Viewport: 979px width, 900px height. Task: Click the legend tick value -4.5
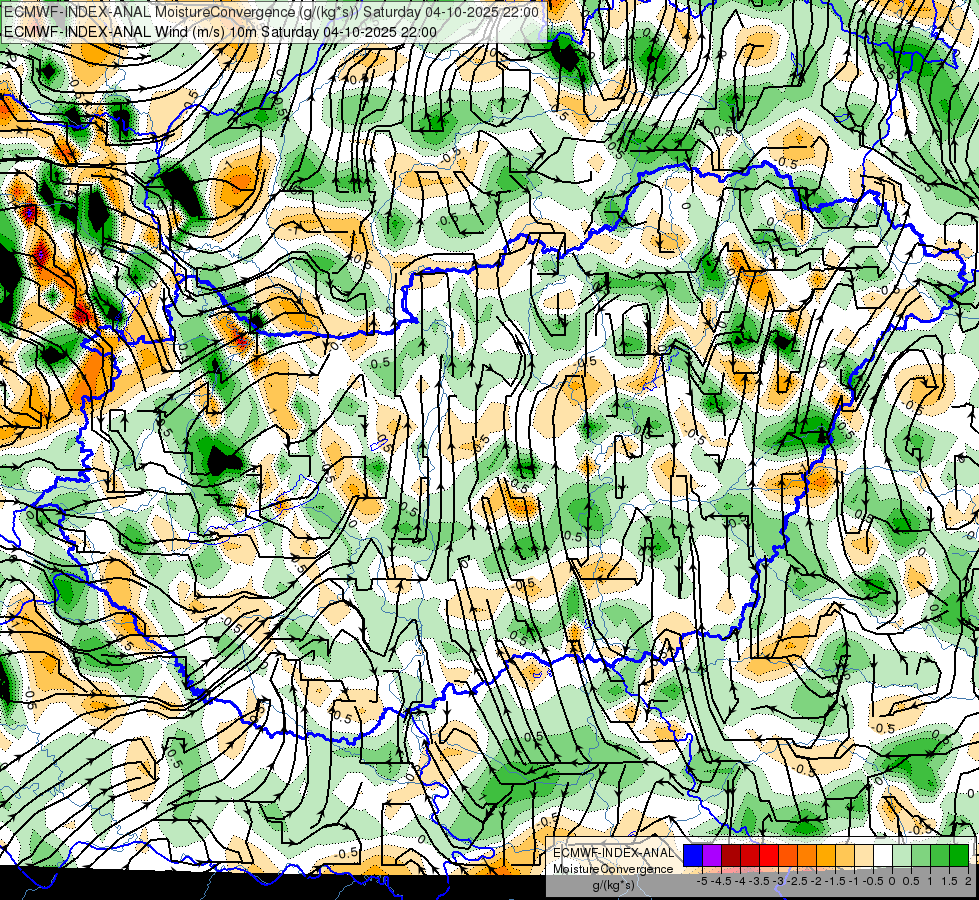(x=722, y=881)
